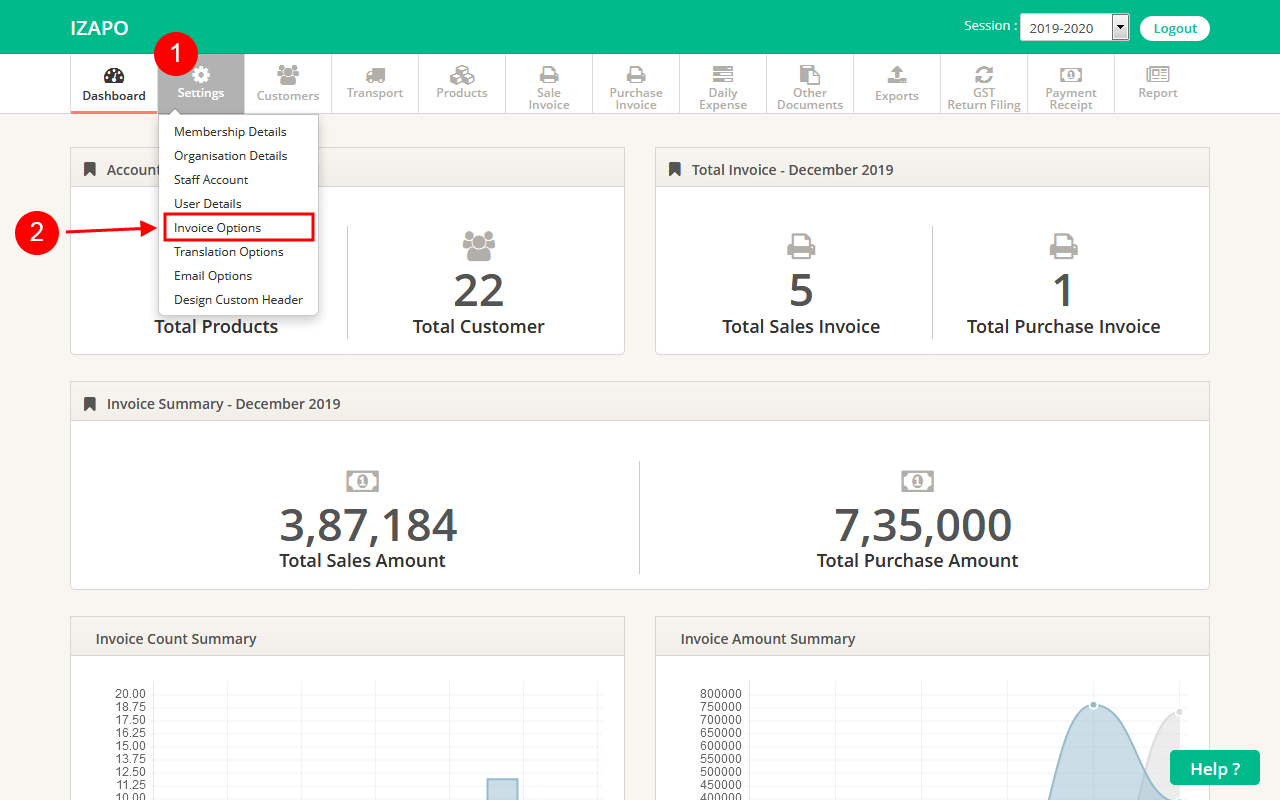
Task: Open the Settings dropdown menu
Action: click(201, 83)
